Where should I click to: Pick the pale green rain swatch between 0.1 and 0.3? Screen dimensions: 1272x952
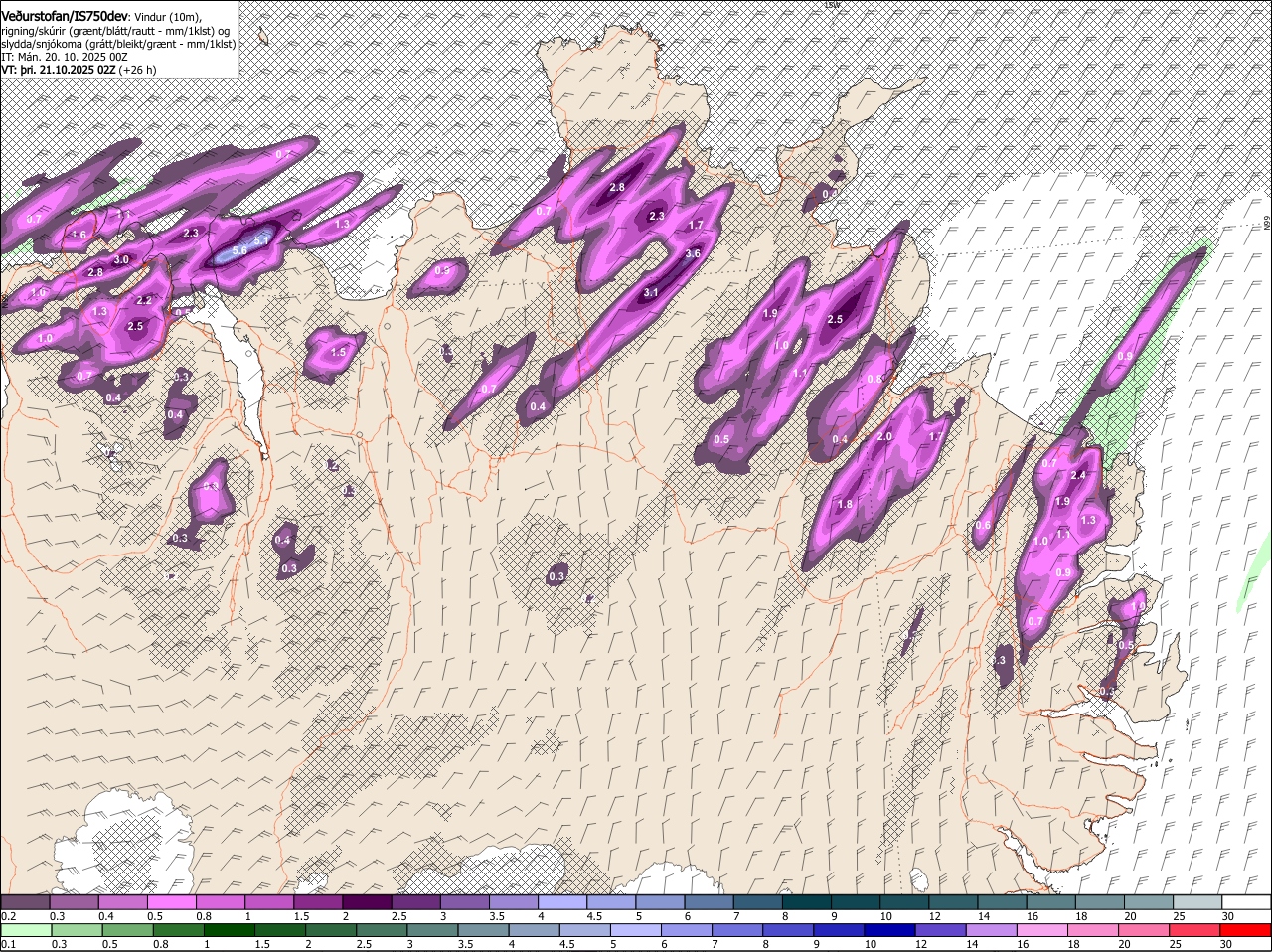[27, 930]
